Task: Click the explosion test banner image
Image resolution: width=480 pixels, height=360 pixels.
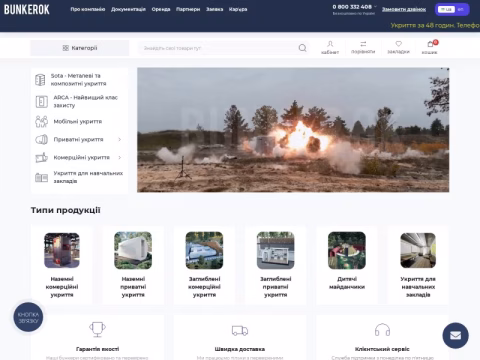Action: click(293, 130)
